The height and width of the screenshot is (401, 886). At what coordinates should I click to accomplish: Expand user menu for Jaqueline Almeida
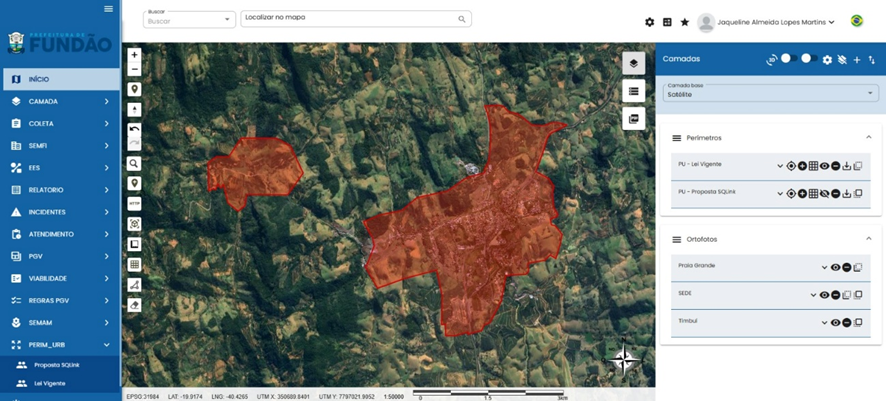click(x=831, y=22)
